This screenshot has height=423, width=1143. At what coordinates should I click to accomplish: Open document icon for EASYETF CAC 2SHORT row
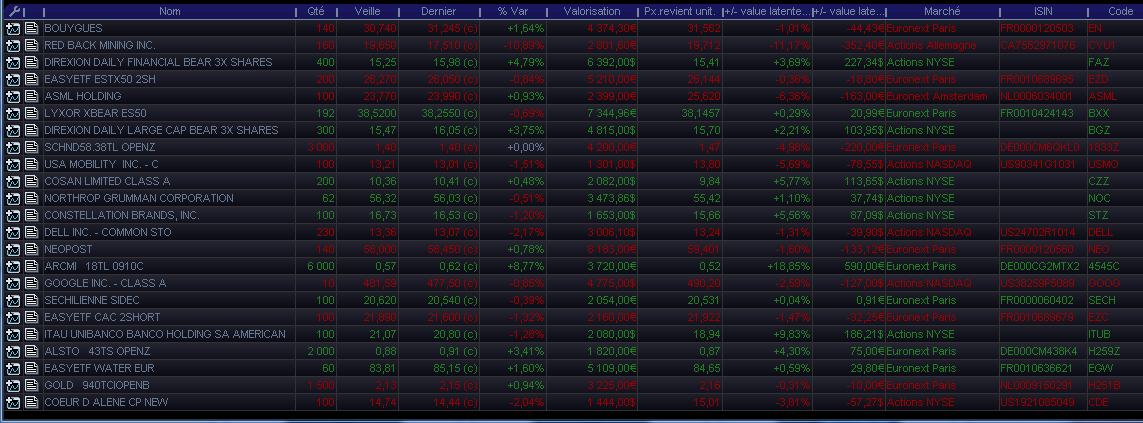[x=31, y=317]
